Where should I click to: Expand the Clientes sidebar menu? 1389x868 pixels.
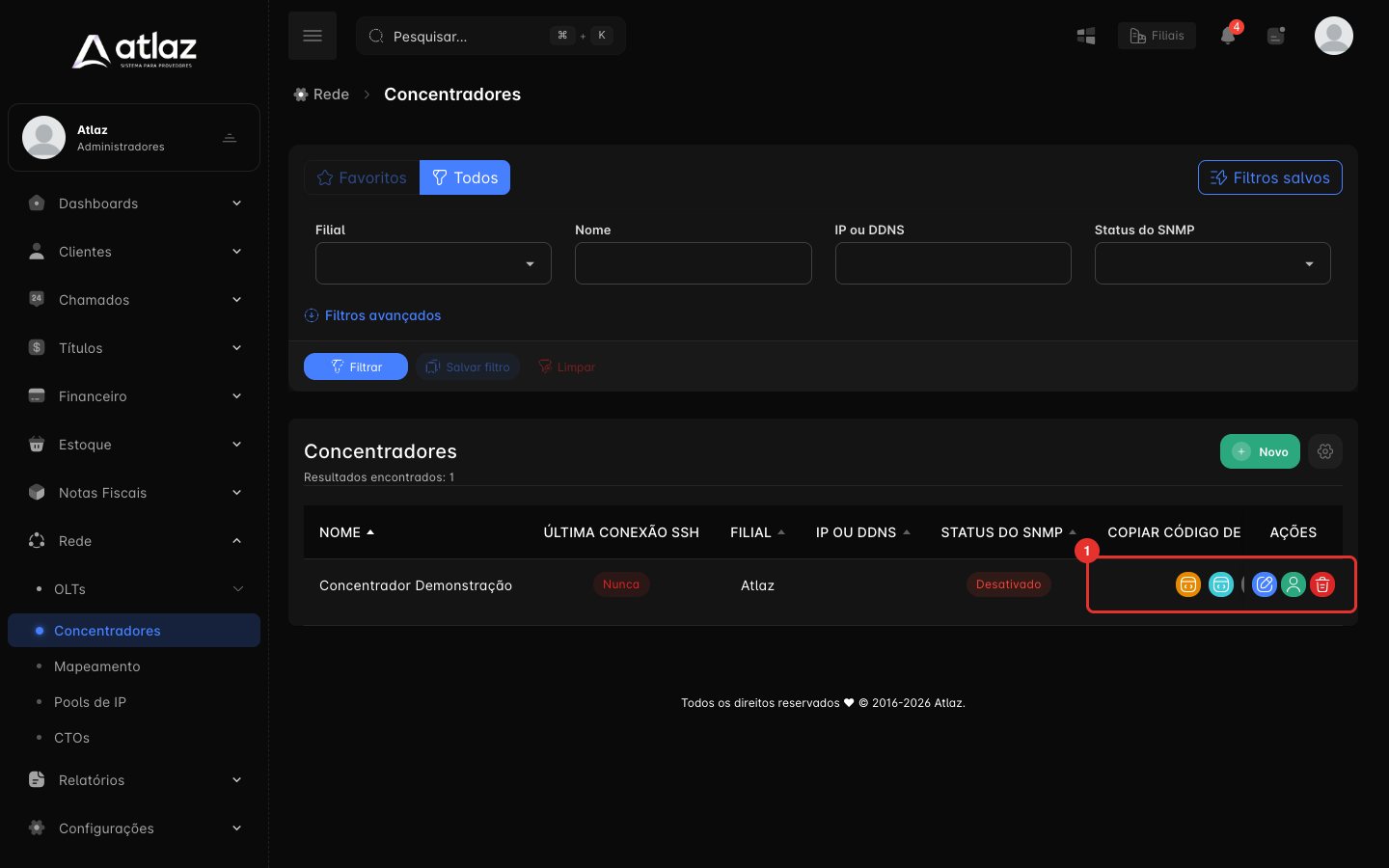(x=134, y=252)
